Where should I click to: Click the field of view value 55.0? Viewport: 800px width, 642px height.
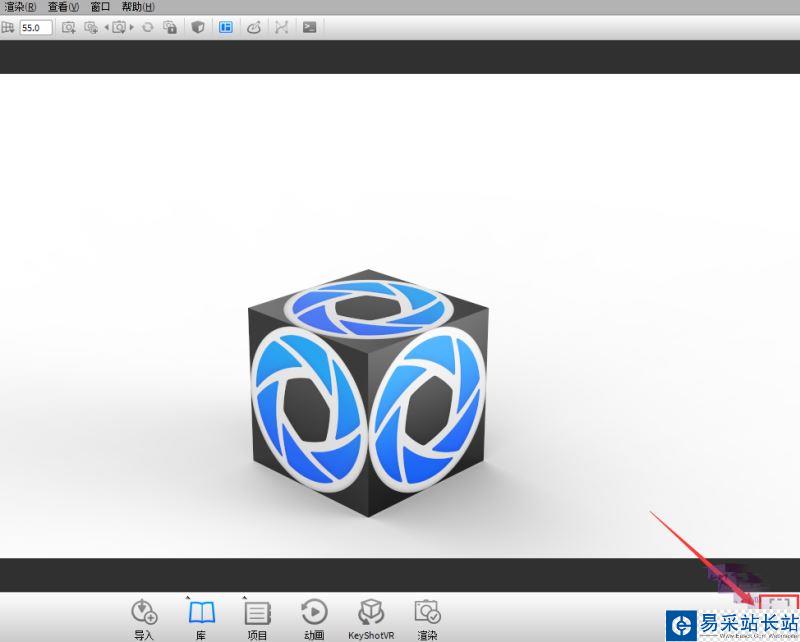coord(36,28)
